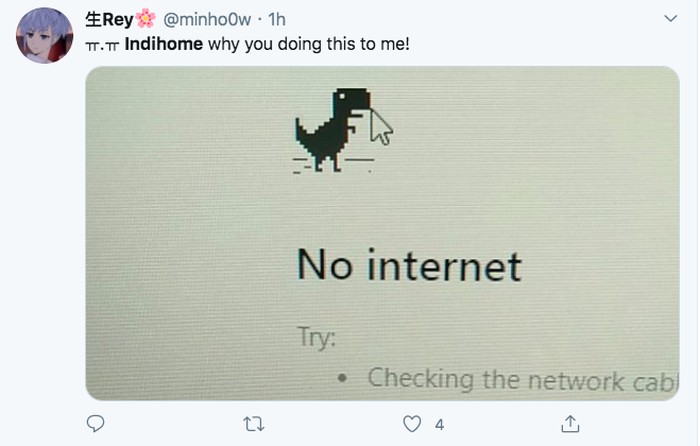Click the "No internet" heading in photo
The width and height of the screenshot is (700, 446).
(409, 266)
